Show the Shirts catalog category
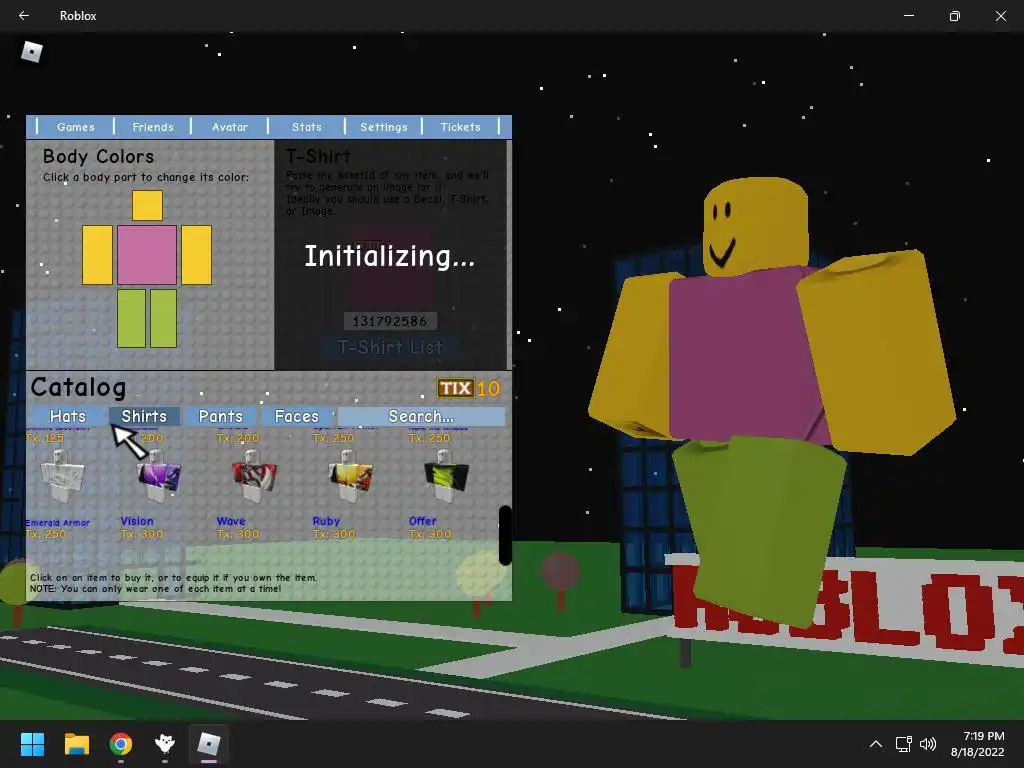Image resolution: width=1024 pixels, height=768 pixels. (x=144, y=416)
